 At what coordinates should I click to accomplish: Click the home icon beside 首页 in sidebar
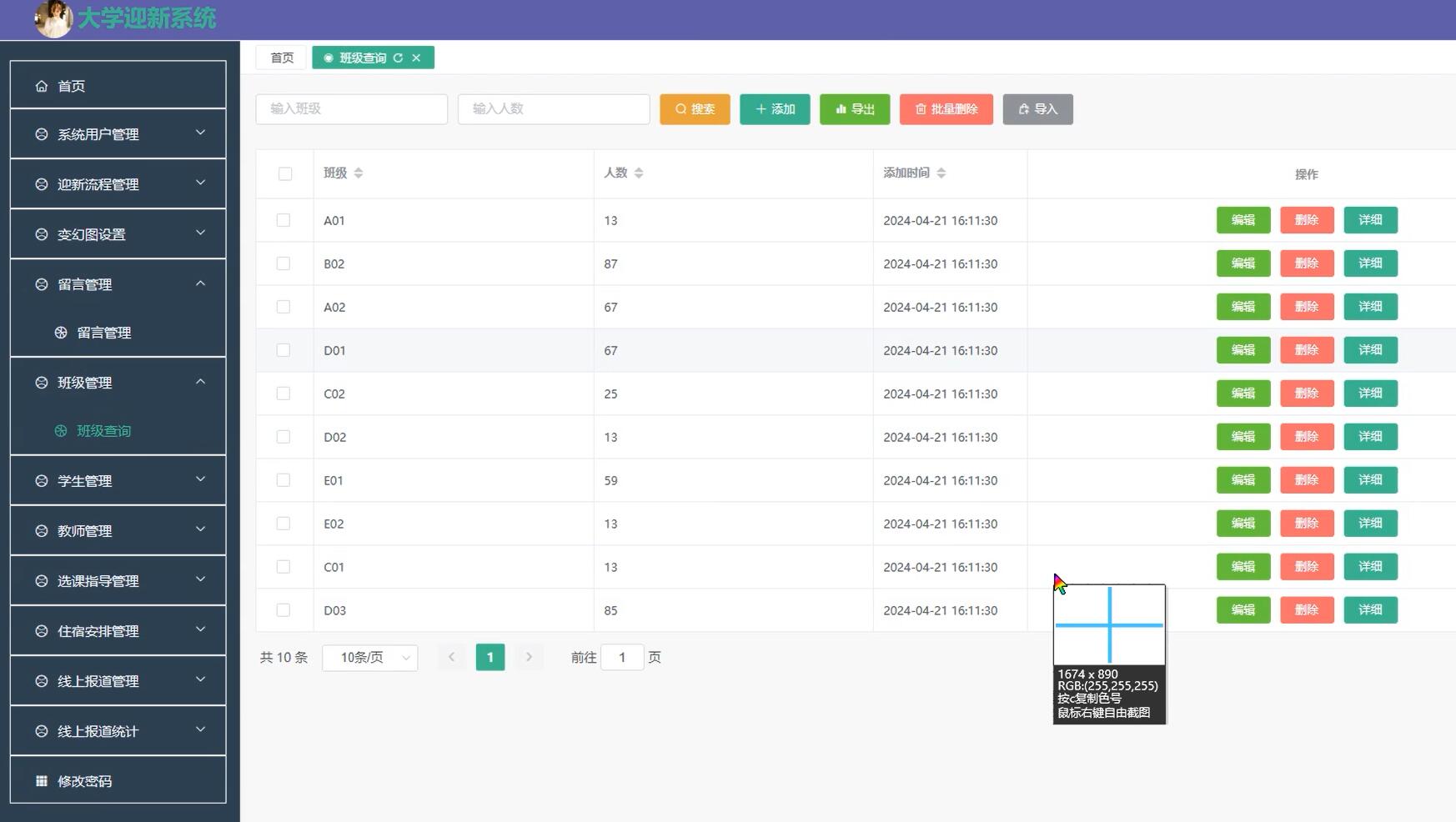click(42, 86)
